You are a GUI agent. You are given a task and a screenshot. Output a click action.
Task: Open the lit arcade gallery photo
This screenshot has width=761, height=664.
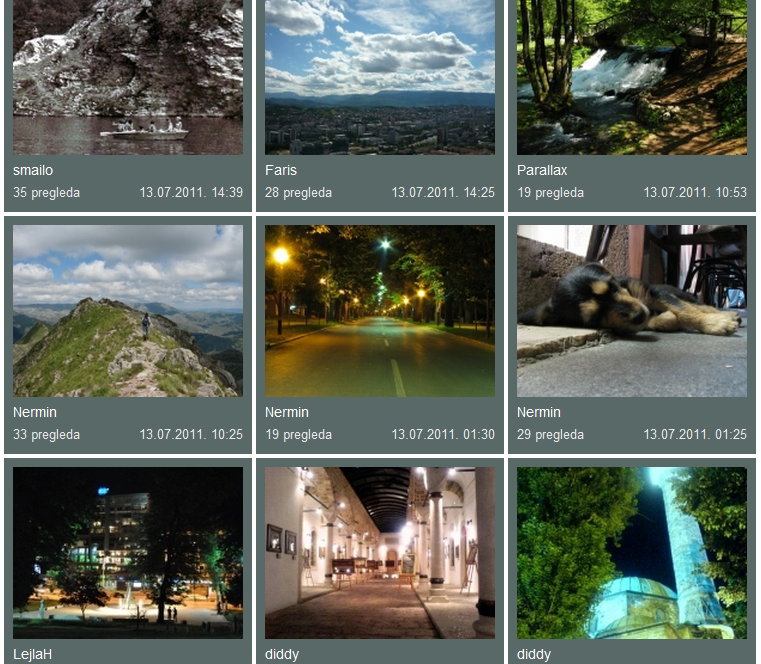(x=380, y=553)
